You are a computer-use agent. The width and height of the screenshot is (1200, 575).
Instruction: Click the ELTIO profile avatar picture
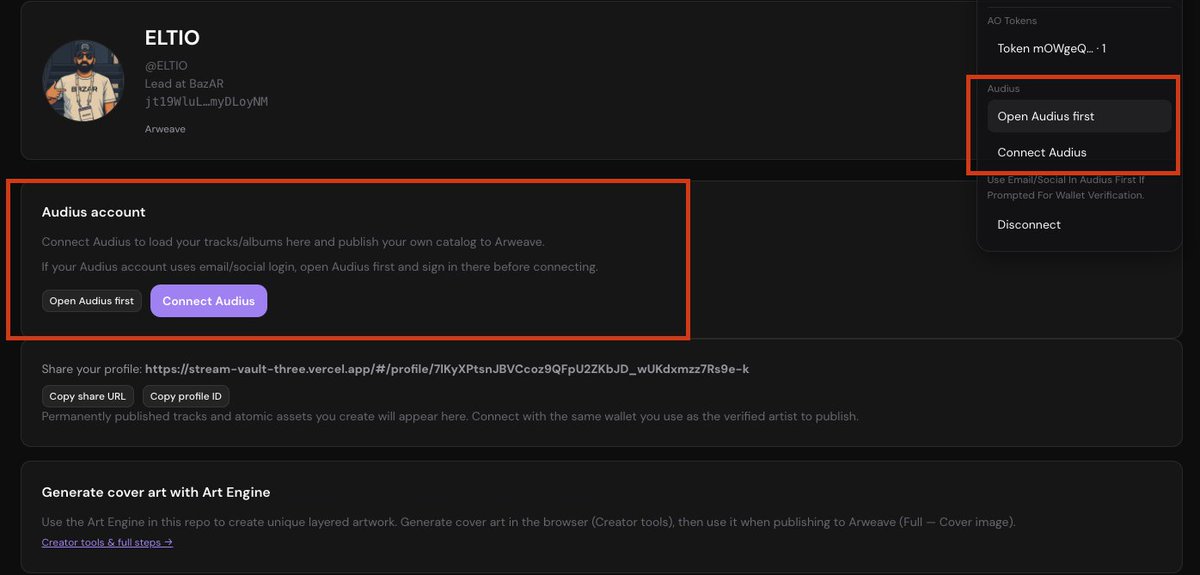coord(82,81)
